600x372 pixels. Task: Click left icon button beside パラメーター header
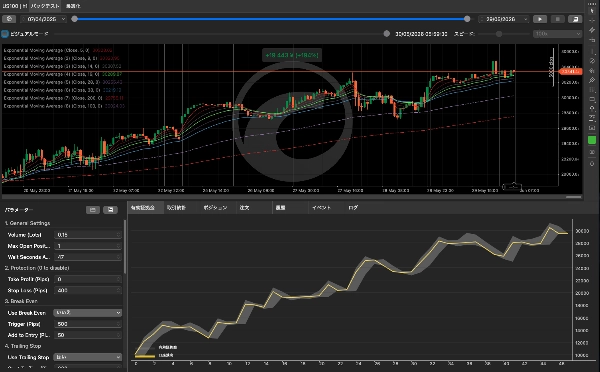[93, 210]
